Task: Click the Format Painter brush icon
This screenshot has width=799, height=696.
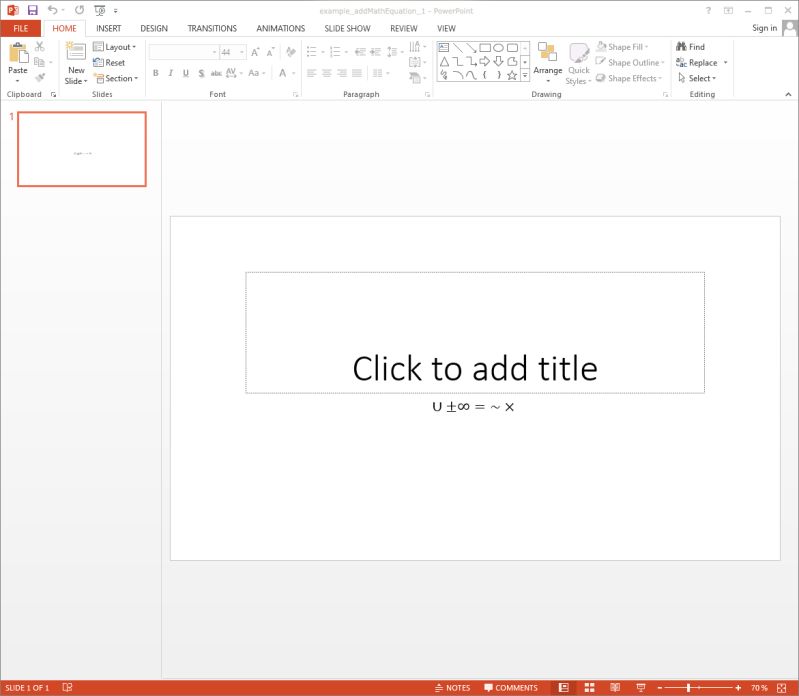Action: coord(39,77)
